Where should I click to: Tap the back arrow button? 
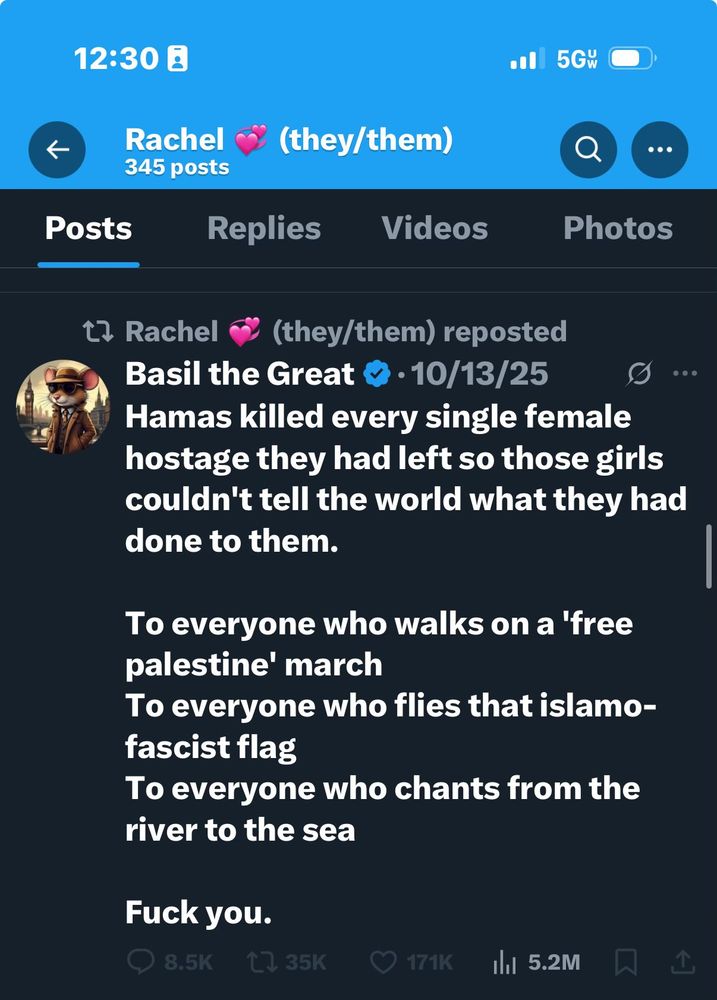58,150
